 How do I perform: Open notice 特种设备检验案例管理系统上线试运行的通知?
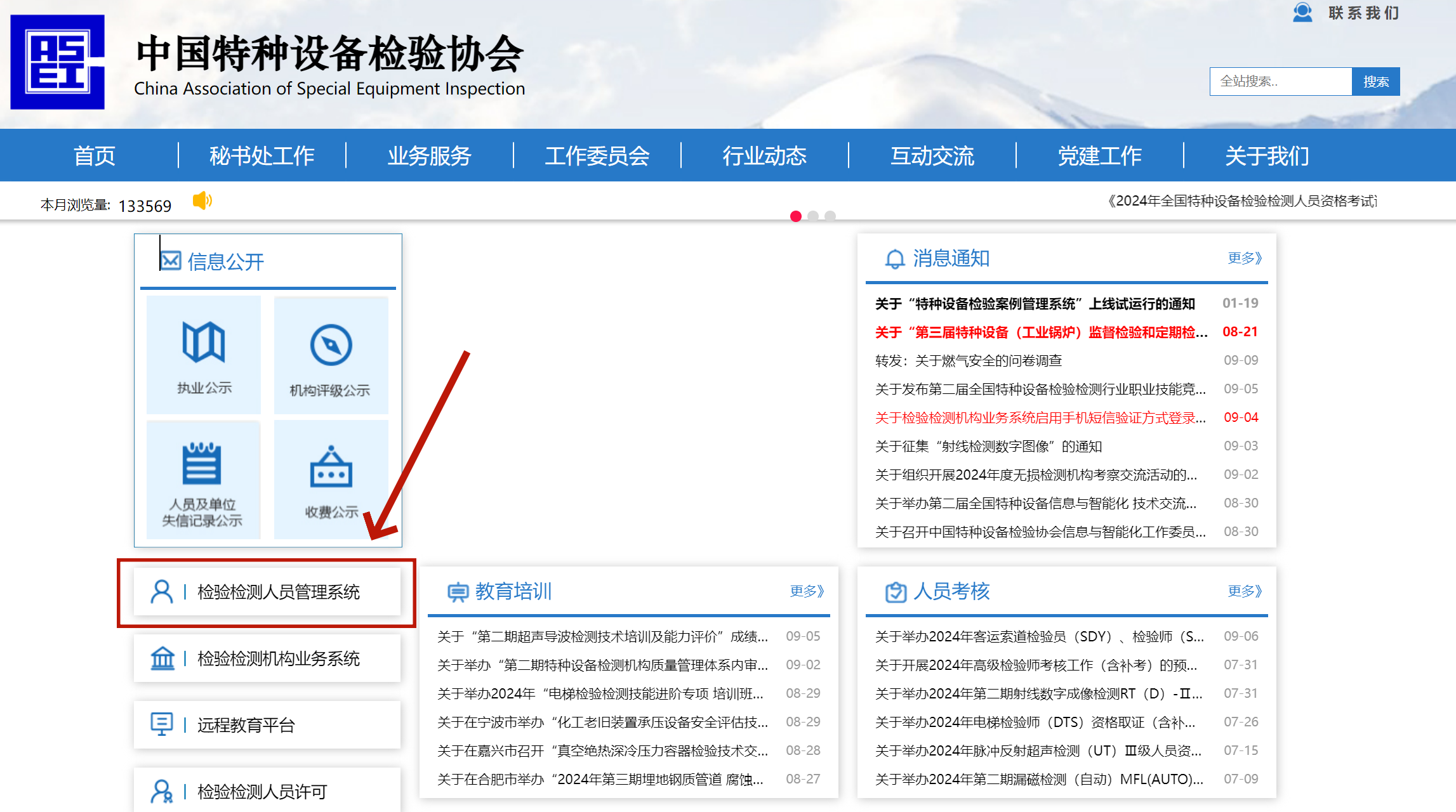[1035, 304]
